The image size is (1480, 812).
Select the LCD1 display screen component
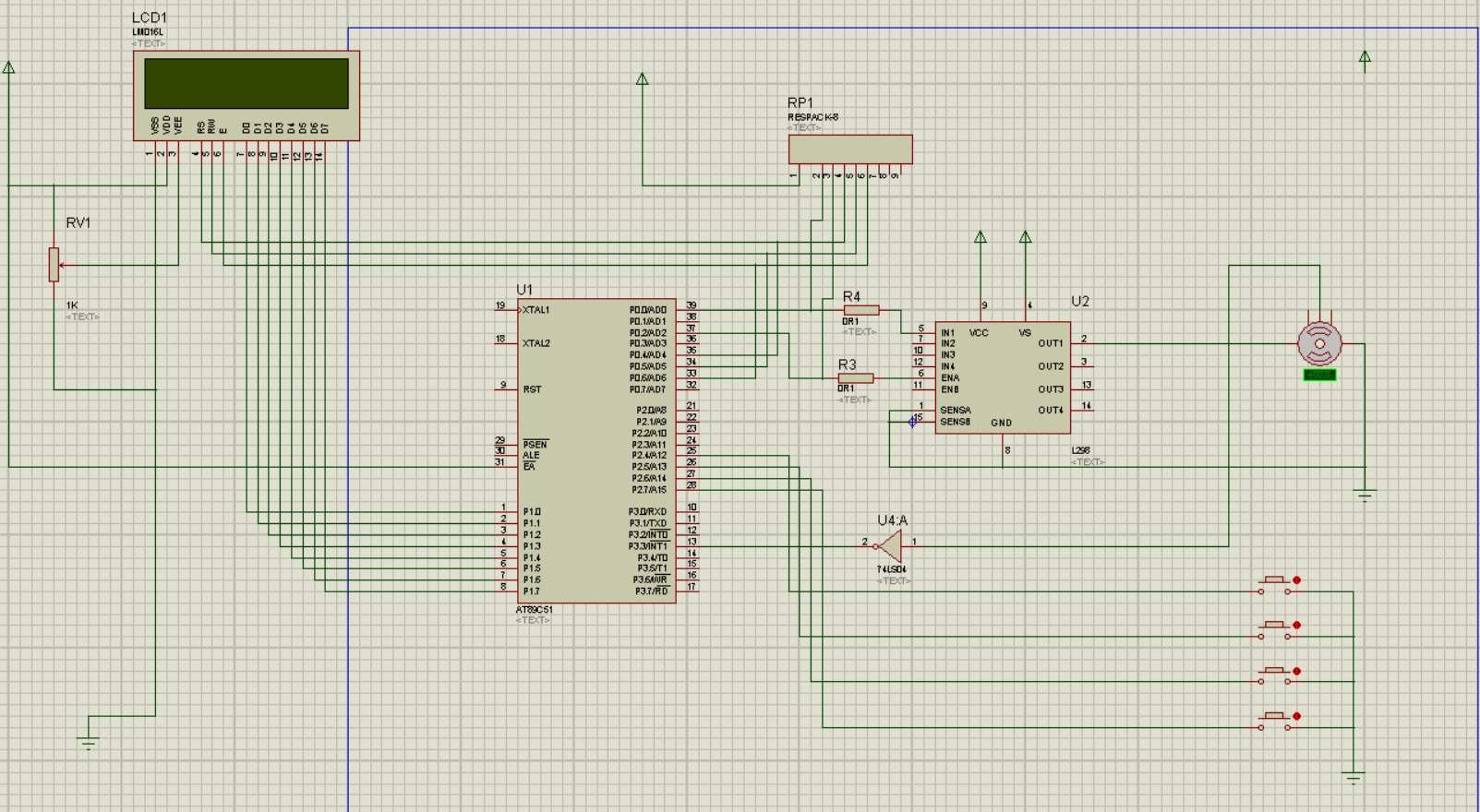click(x=247, y=95)
